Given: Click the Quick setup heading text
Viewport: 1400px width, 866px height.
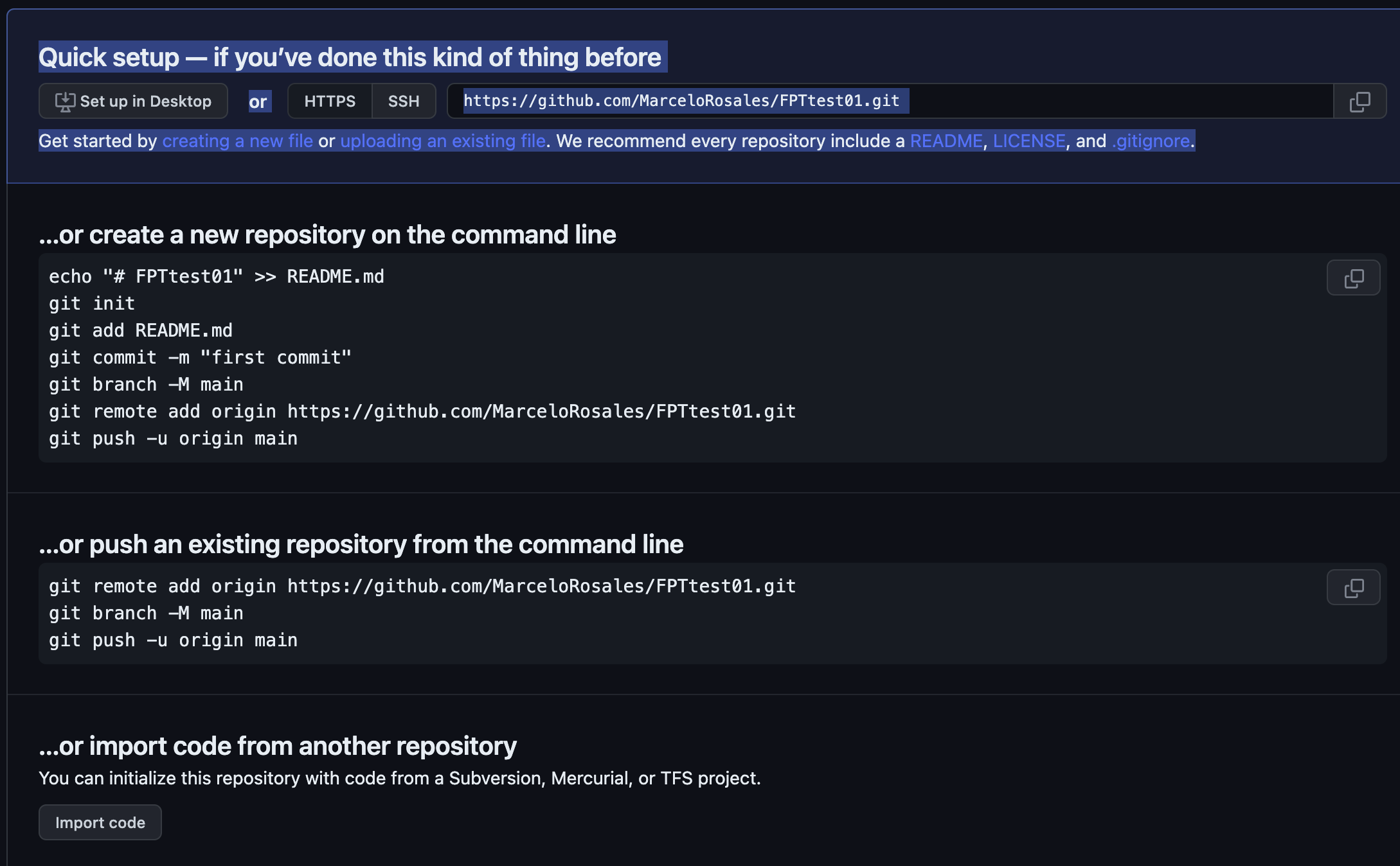Looking at the screenshot, I should click(x=350, y=58).
